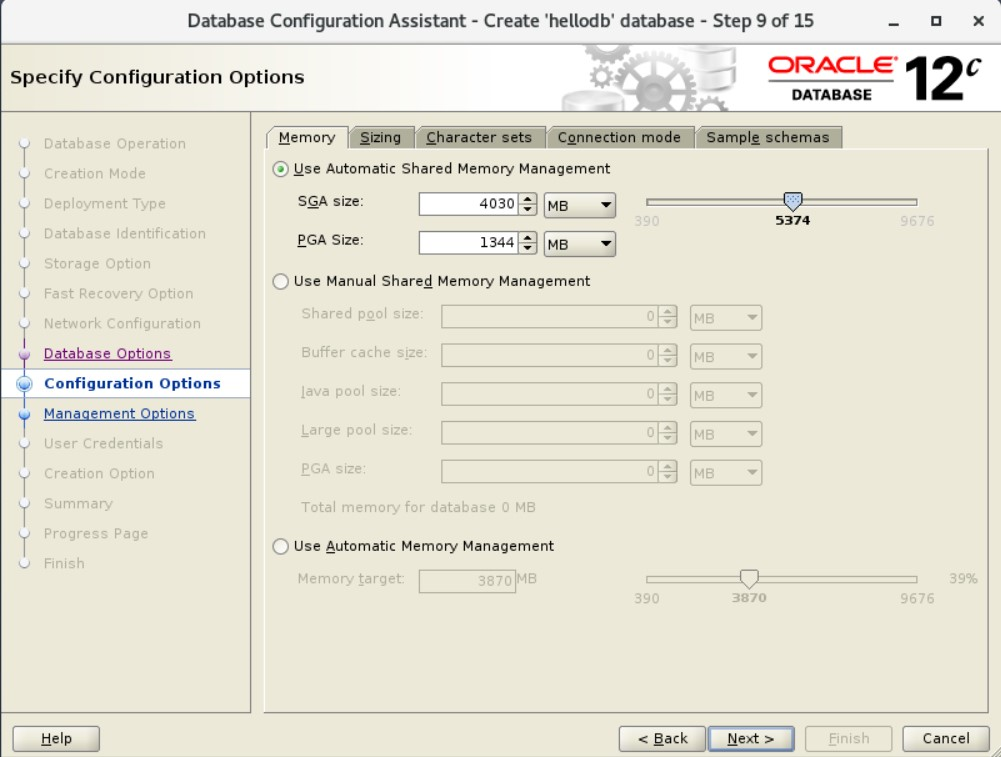Open the Connection mode tab
The width and height of the screenshot is (1001, 757).
pos(619,137)
